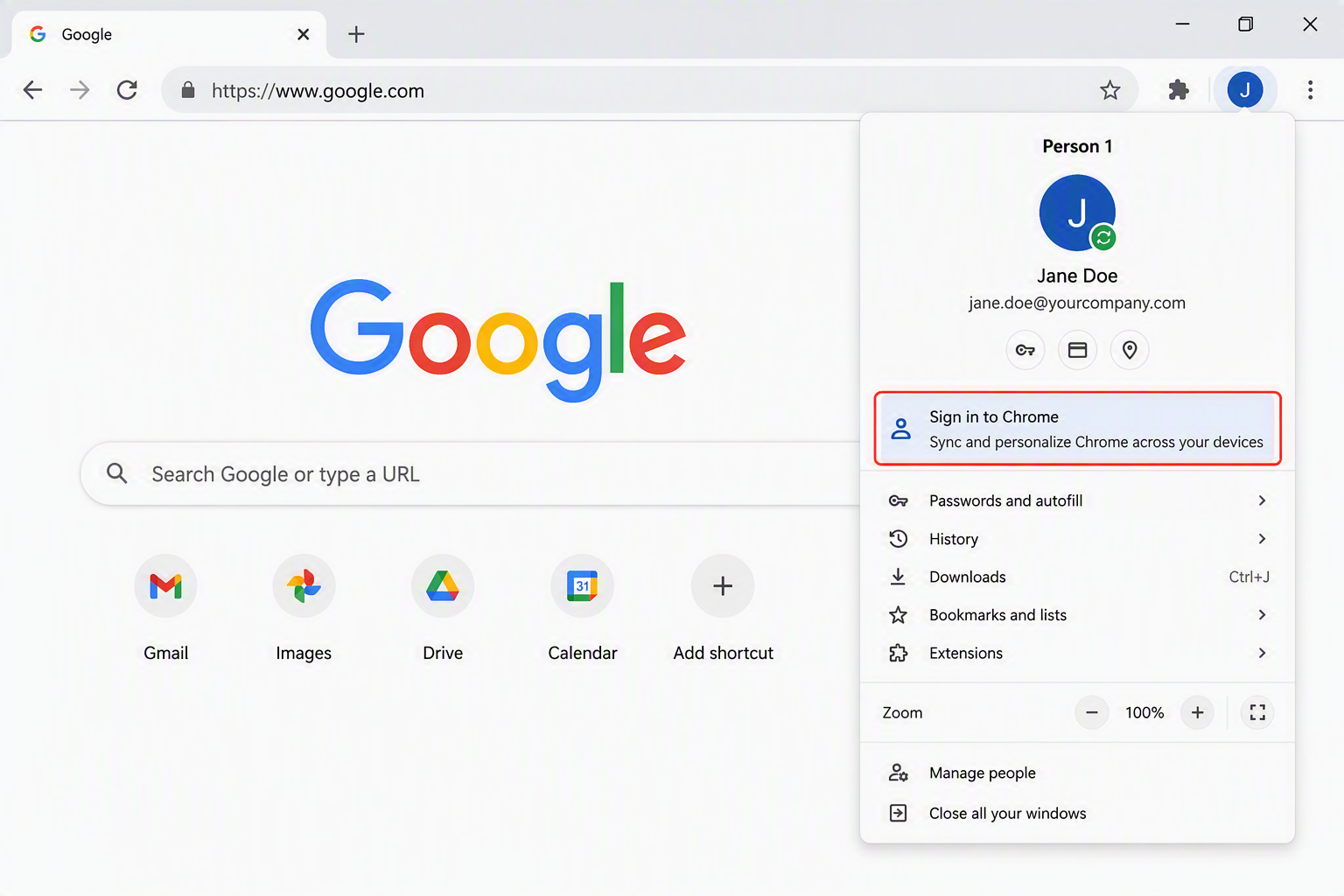Expand the History submenu
Screen dimensions: 1344x896
(x=1078, y=539)
